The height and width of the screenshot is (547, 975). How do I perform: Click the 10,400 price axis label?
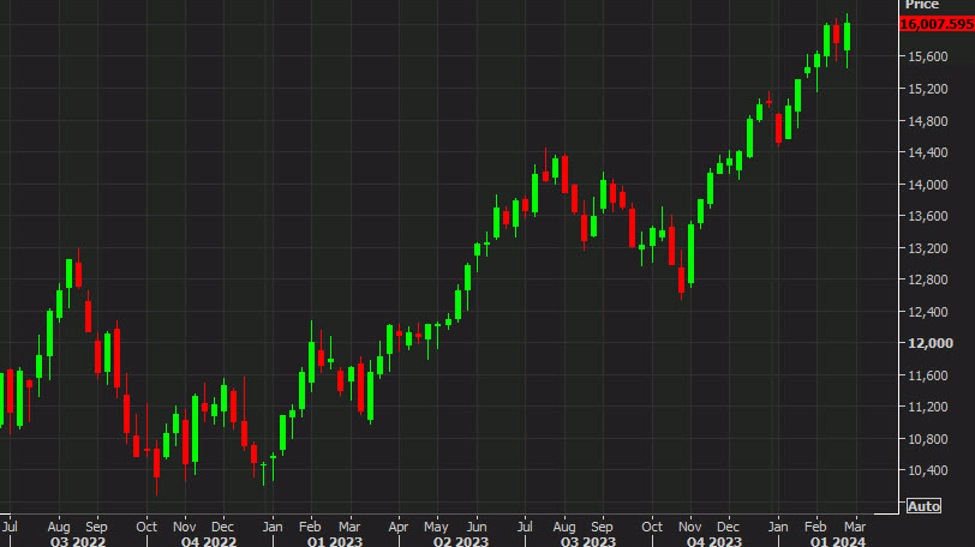point(928,471)
